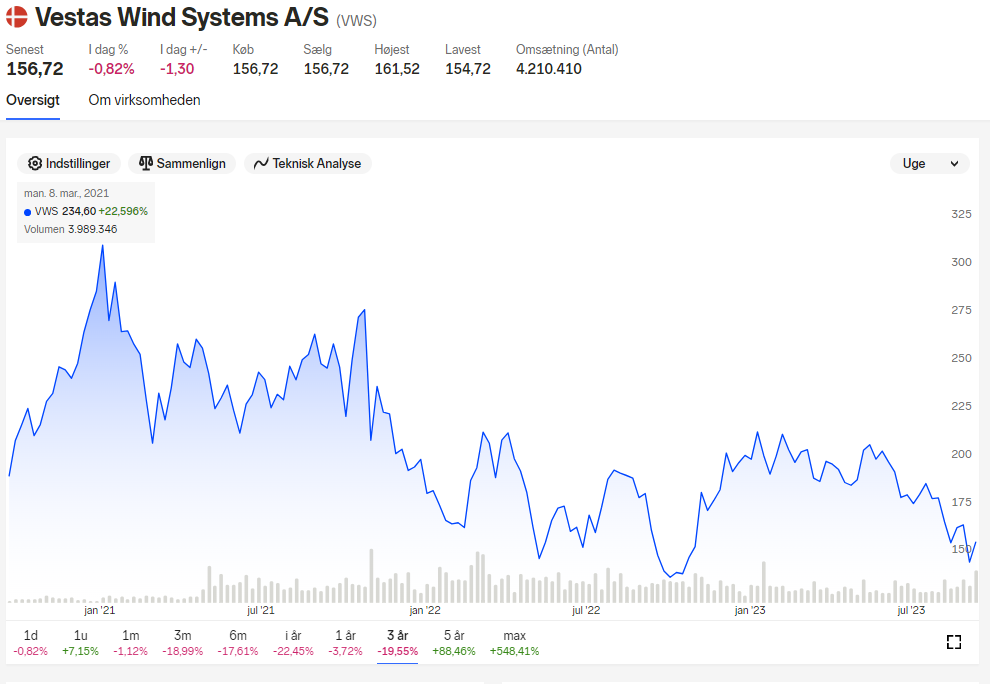Click the 325 price axis label
The width and height of the screenshot is (990, 684).
click(x=962, y=214)
